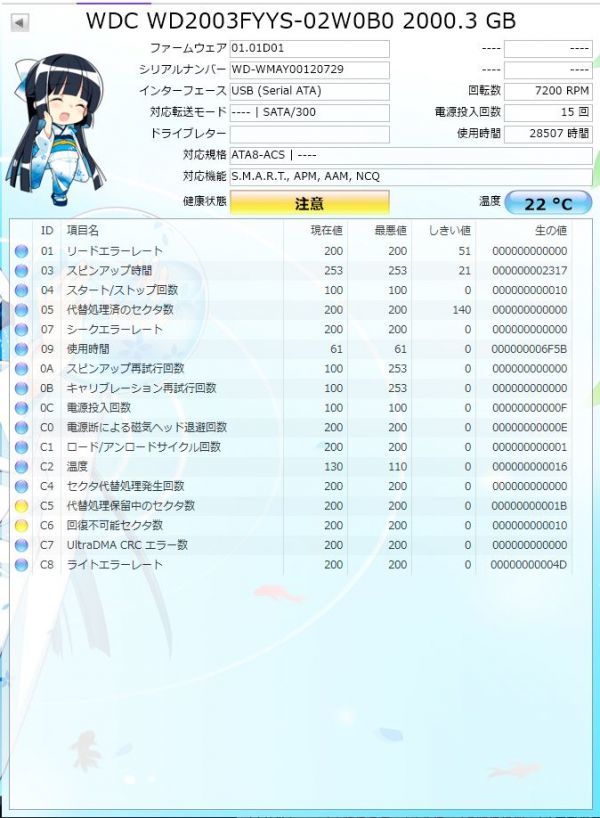The height and width of the screenshot is (818, 600).
Task: Click blue status icon for attribute 09
Action: click(21, 349)
